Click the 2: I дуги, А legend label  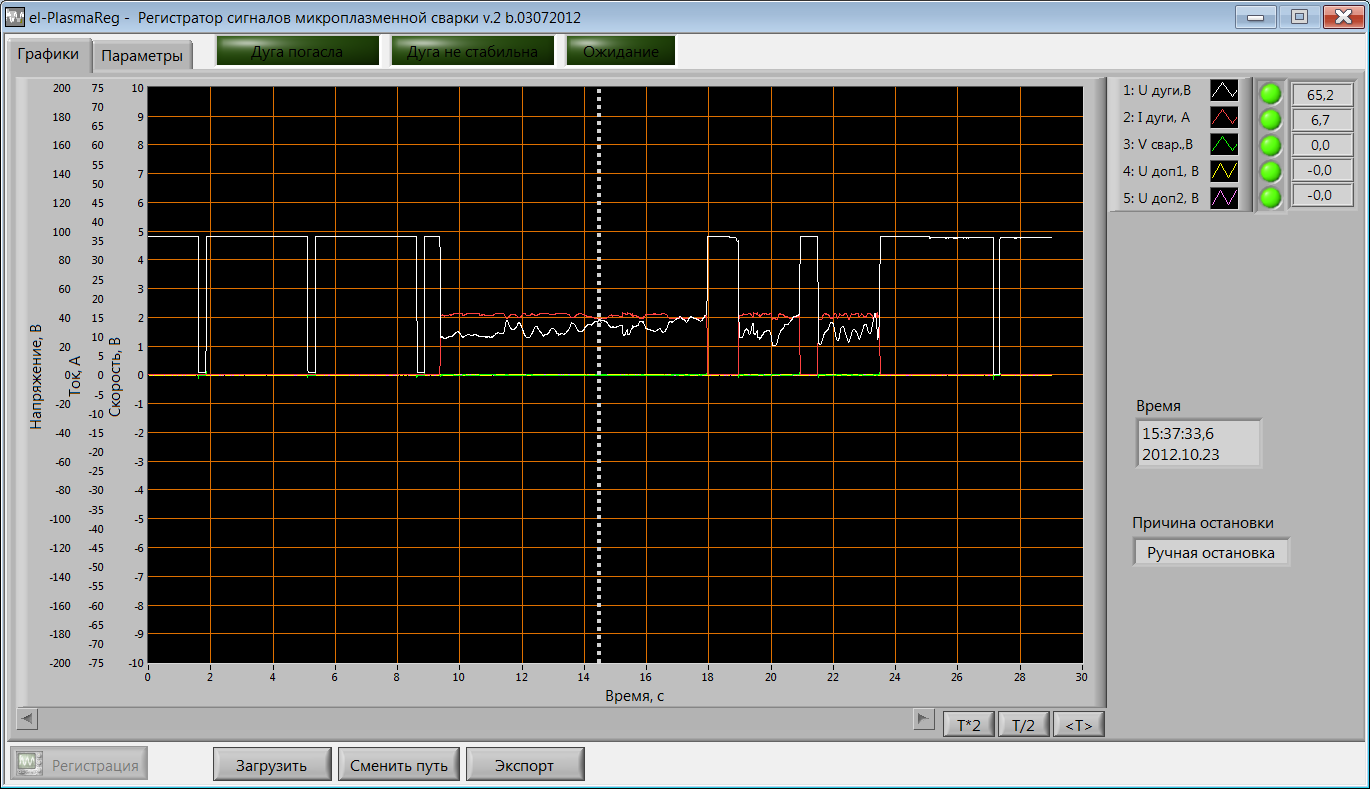coord(1156,117)
